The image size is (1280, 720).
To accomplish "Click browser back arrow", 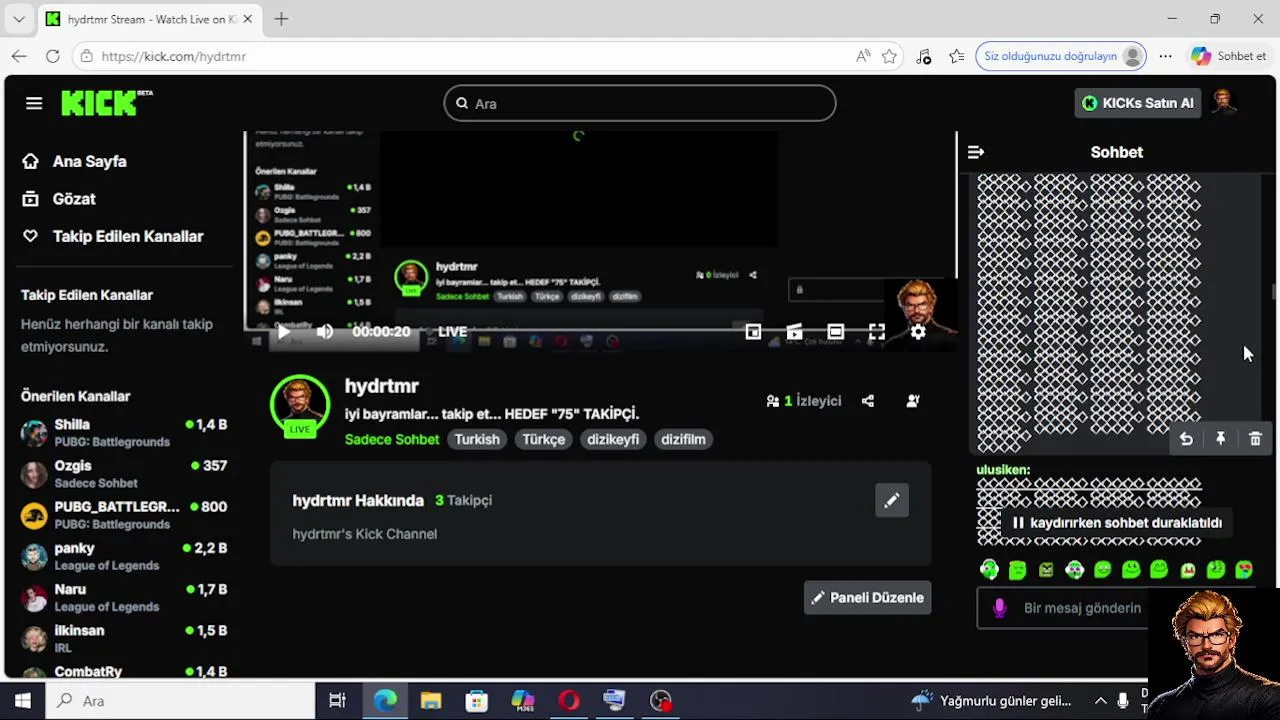I will [x=19, y=56].
